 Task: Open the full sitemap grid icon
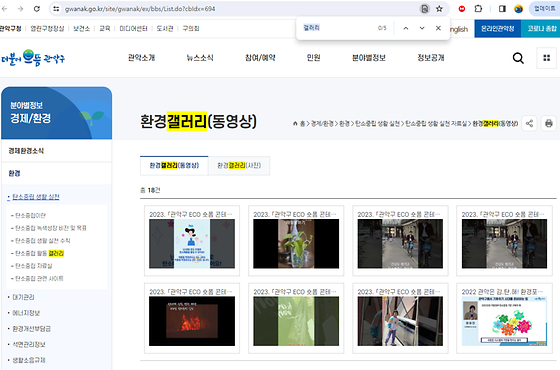546,58
